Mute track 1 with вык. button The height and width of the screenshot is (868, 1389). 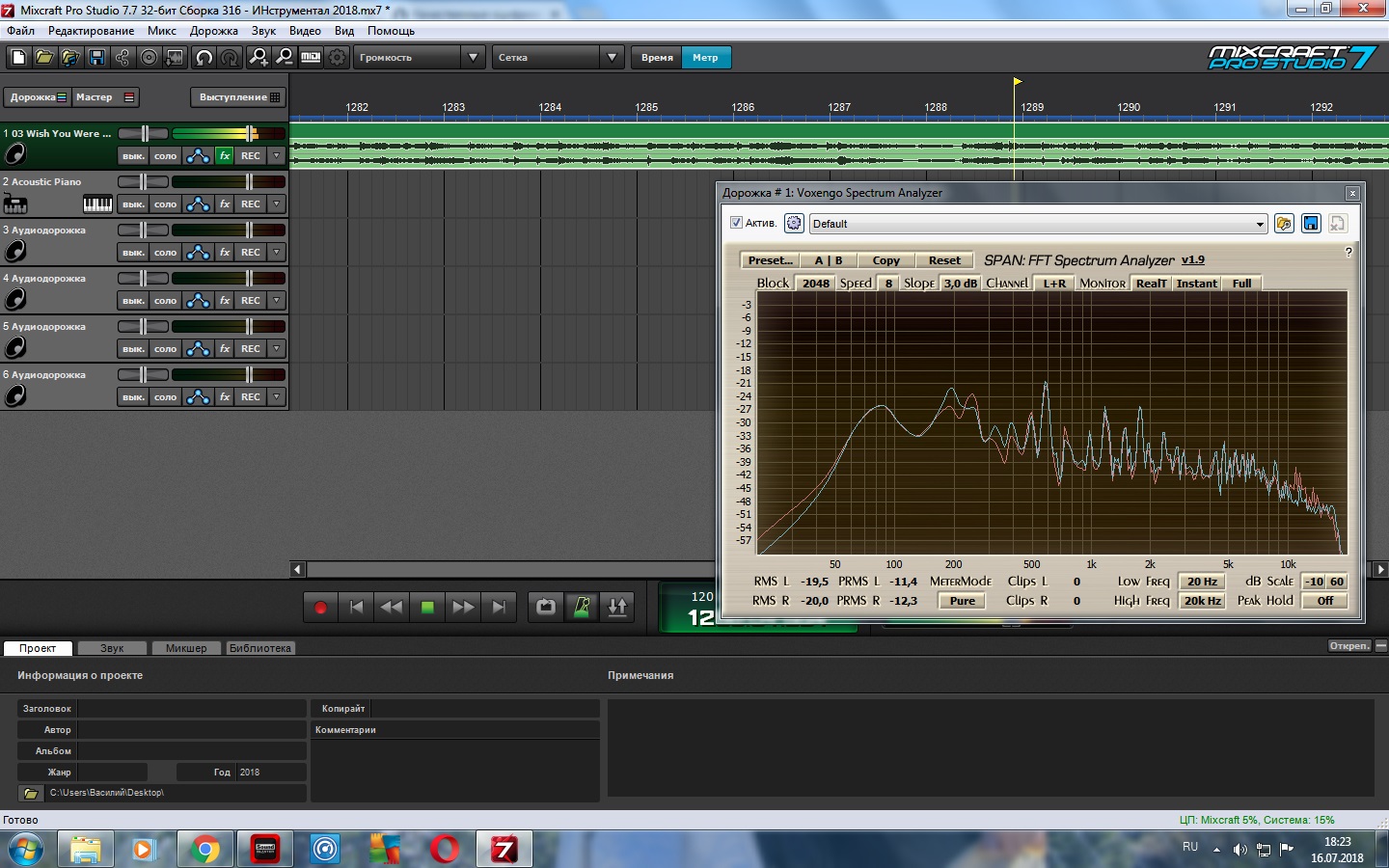click(133, 155)
